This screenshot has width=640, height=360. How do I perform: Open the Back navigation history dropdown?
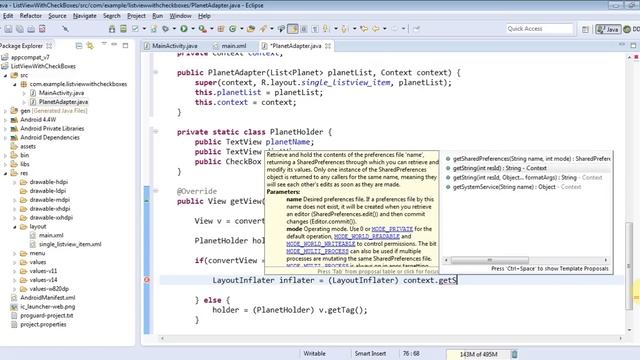[x=384, y=29]
